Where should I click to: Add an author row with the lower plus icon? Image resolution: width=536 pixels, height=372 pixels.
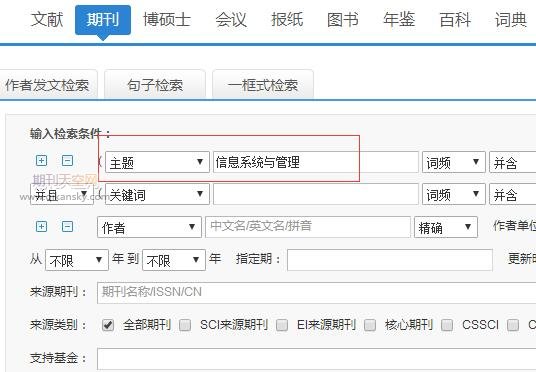tap(41, 226)
